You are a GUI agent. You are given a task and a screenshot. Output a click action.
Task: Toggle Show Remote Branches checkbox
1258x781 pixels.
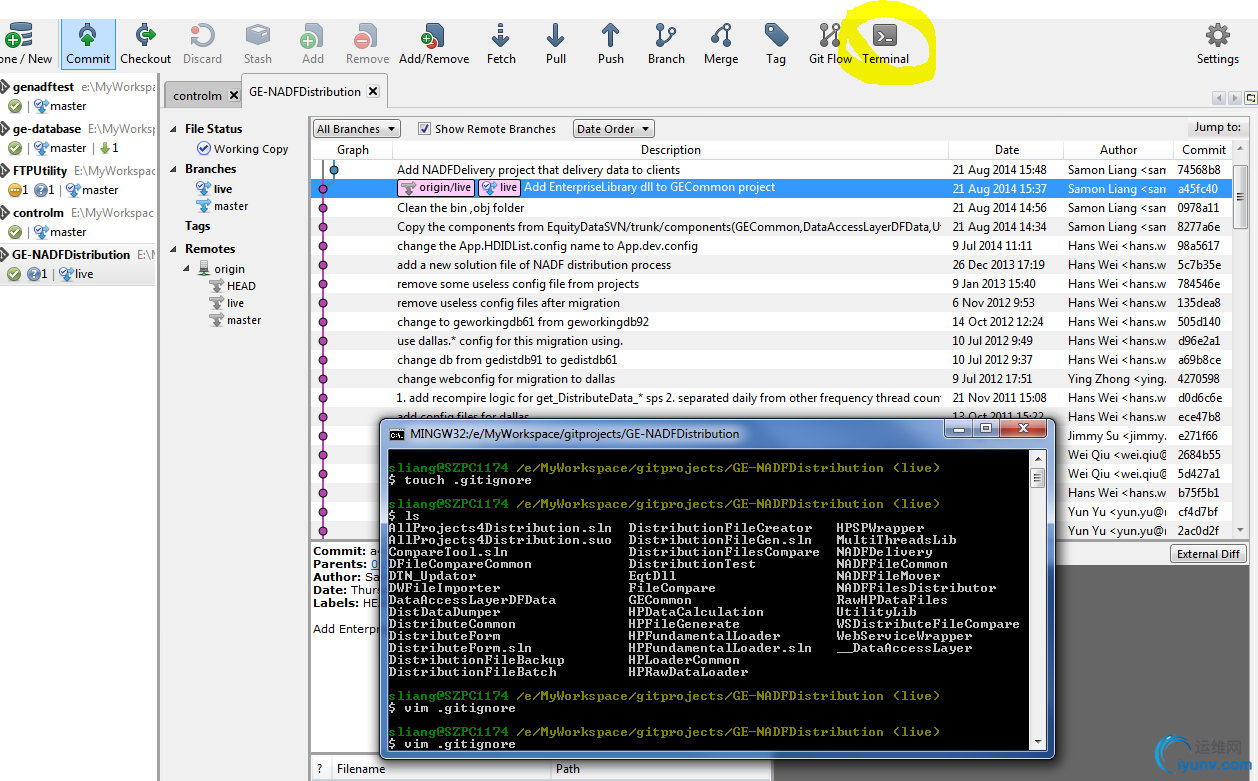click(424, 129)
